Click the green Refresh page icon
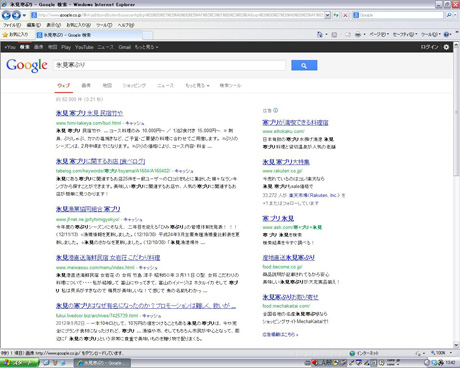The width and height of the screenshot is (460, 368). coord(336,15)
